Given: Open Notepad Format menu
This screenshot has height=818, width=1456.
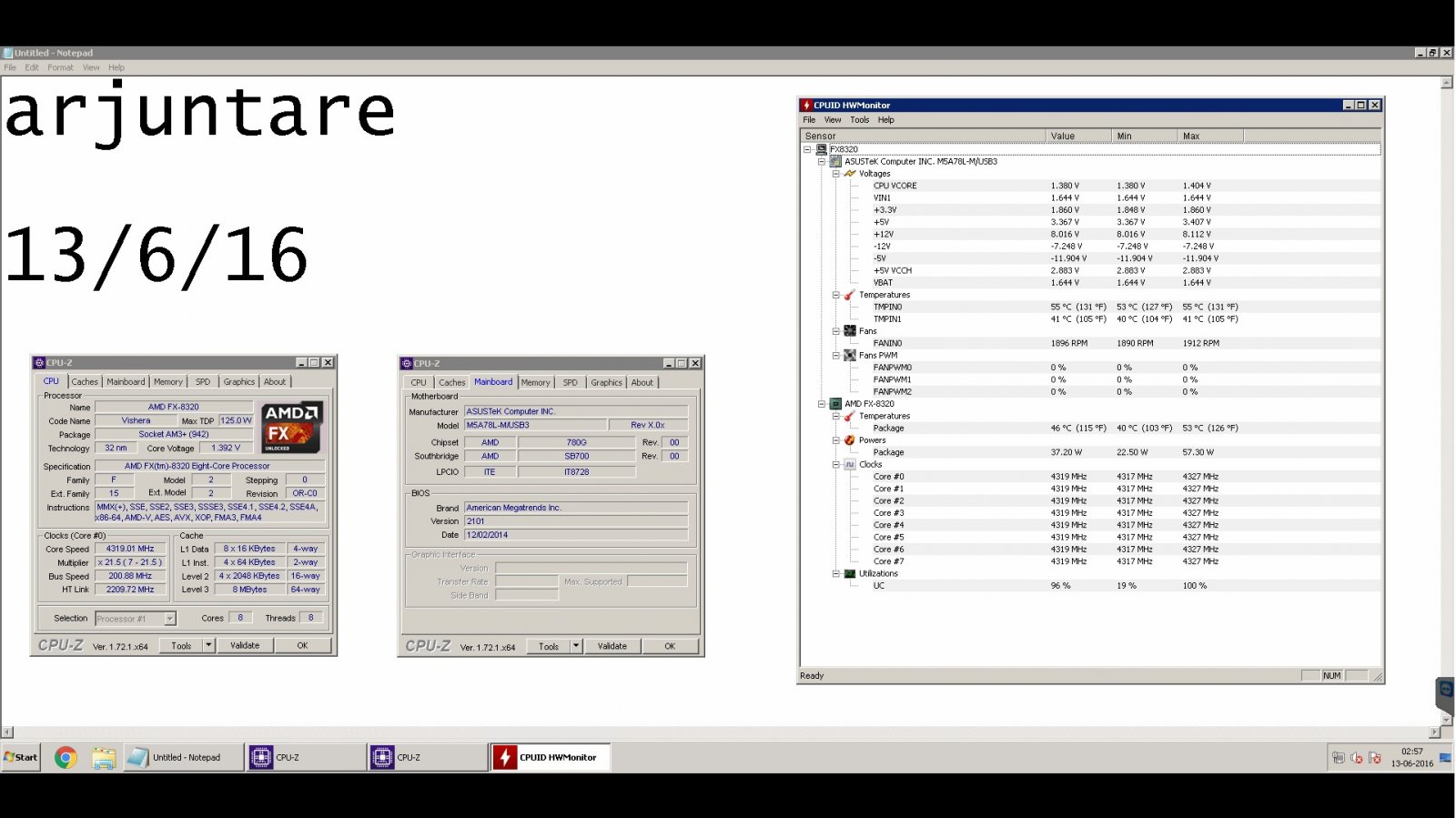Looking at the screenshot, I should [60, 67].
